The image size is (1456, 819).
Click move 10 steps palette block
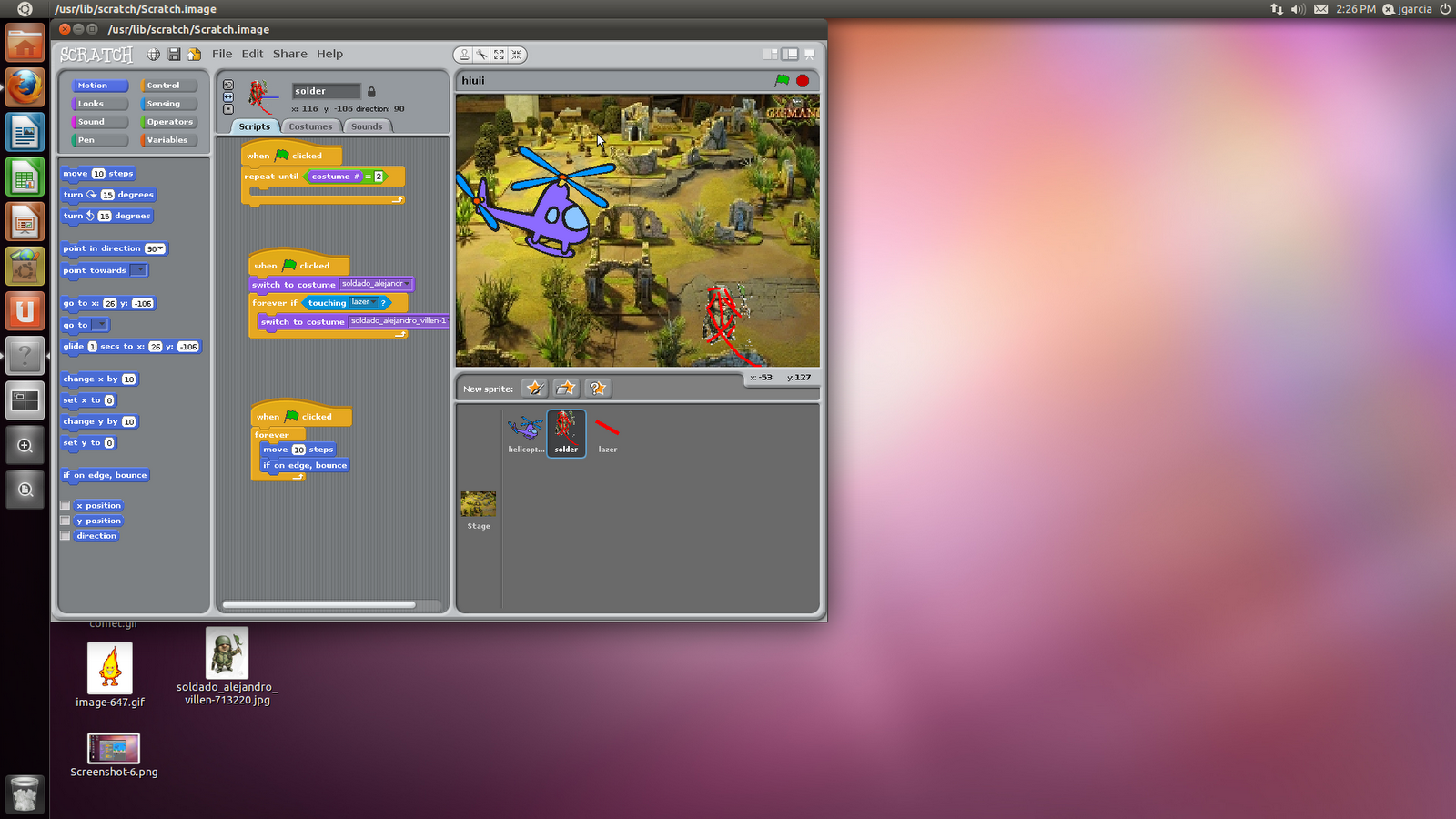coord(98,173)
